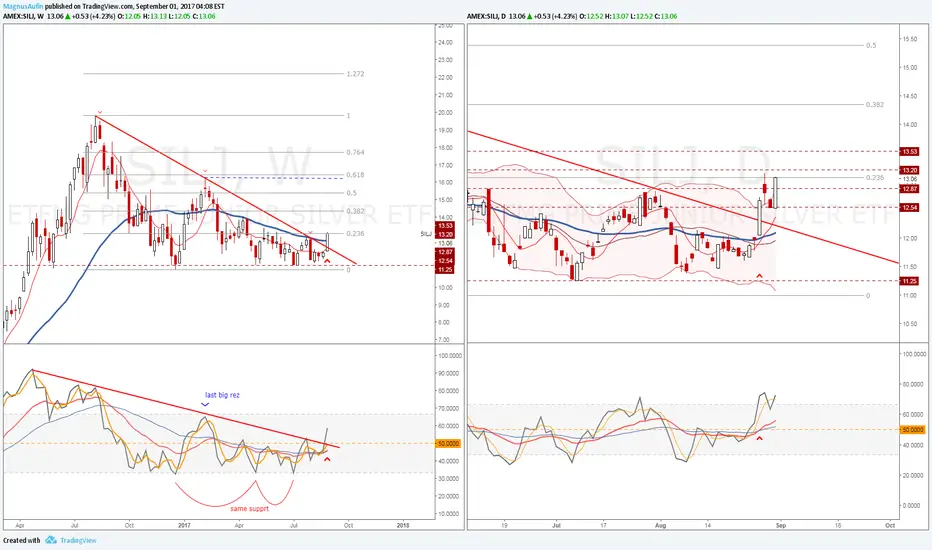Click the 13.20 price tag on daily chart
The image size is (932, 550).
(910, 170)
